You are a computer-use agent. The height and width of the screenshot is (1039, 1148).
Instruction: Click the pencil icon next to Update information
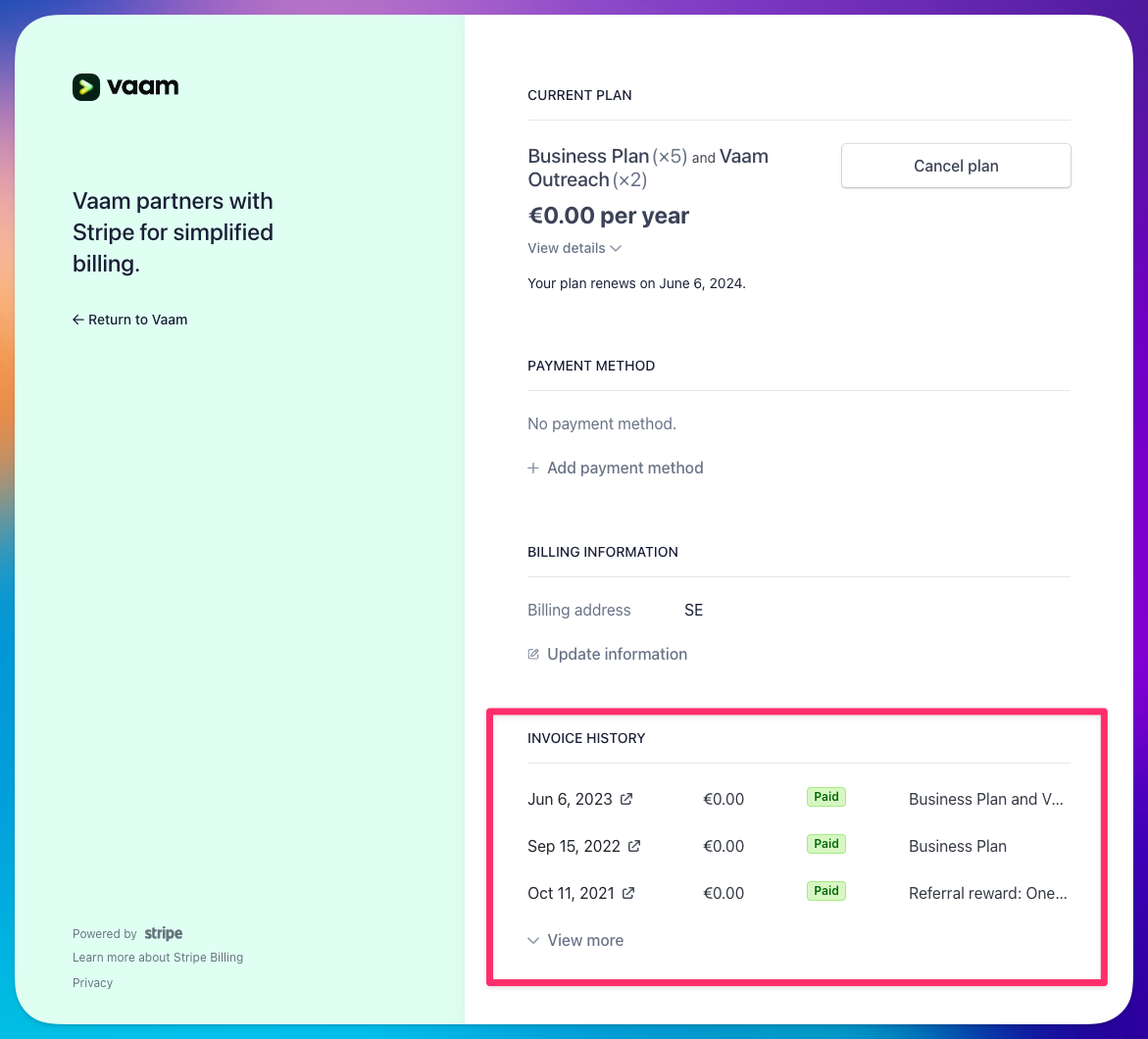point(533,654)
